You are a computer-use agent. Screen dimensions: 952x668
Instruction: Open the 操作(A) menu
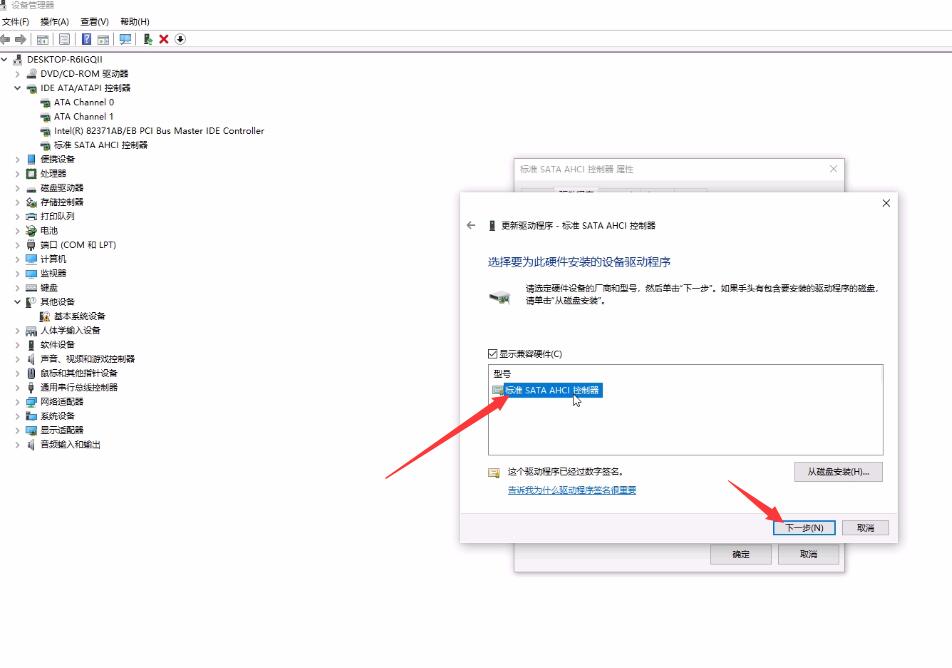pos(55,22)
